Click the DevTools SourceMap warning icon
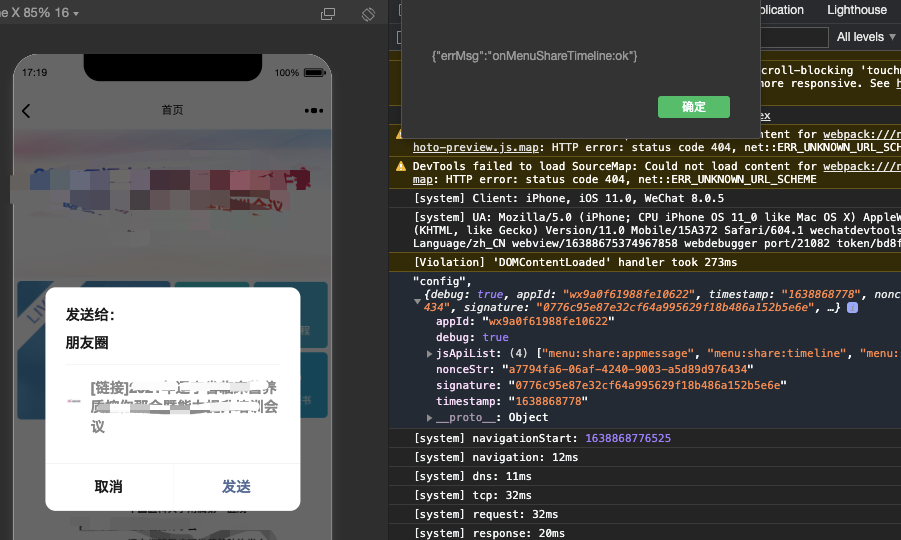Viewport: 901px width, 540px height. coord(401,166)
